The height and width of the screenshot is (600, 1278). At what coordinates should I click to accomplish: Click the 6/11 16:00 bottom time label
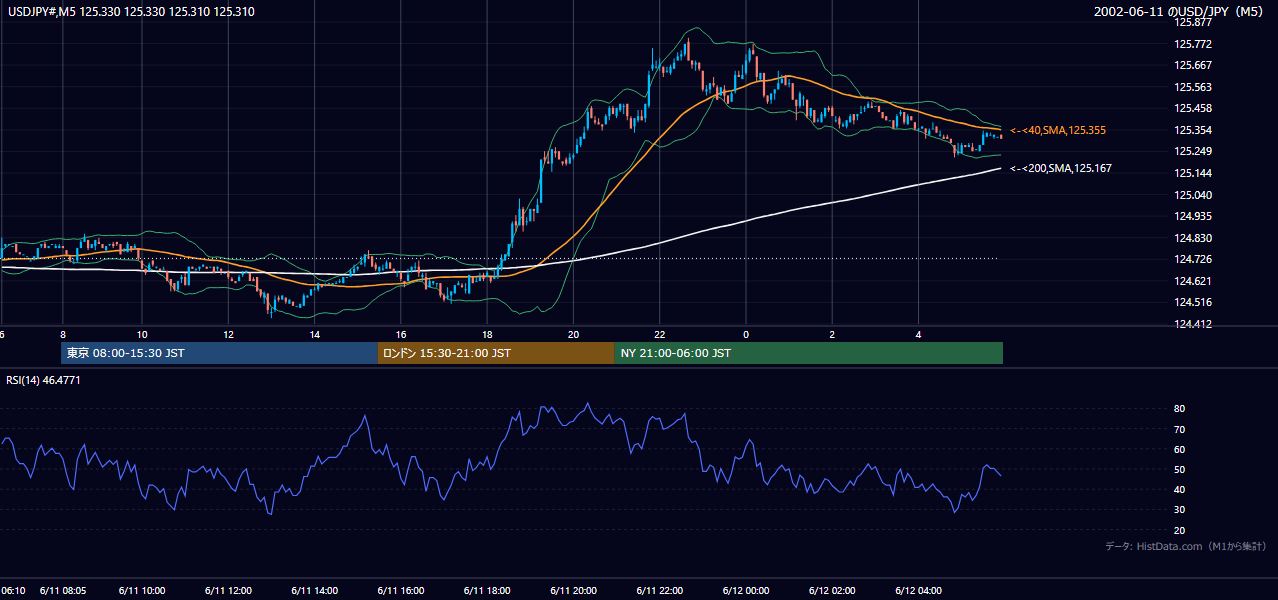click(401, 590)
